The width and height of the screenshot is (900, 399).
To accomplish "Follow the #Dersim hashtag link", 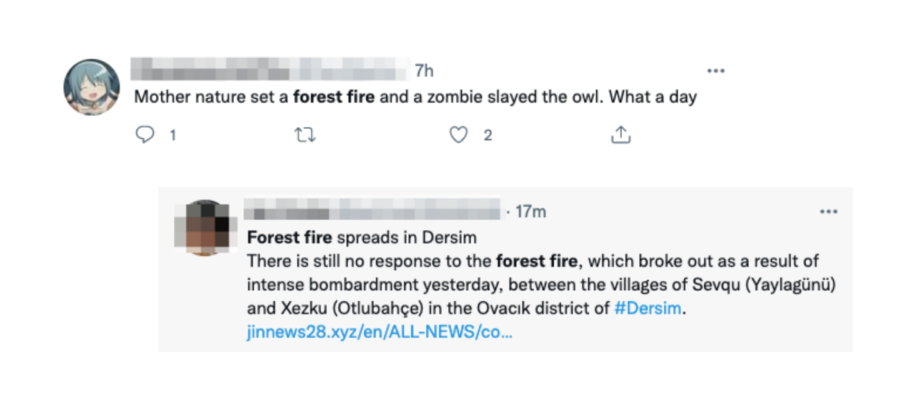I will click(x=648, y=308).
